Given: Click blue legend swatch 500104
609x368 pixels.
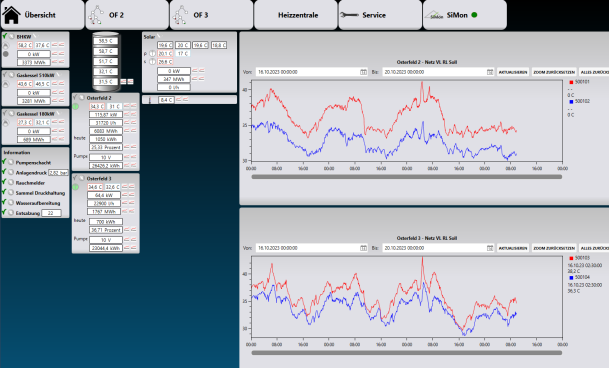Looking at the screenshot, I should point(571,277).
